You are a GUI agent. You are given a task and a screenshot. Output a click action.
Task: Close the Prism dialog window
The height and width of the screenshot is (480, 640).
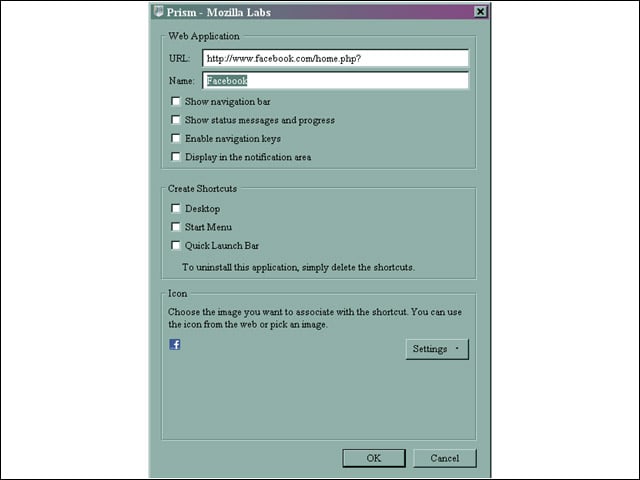click(480, 12)
